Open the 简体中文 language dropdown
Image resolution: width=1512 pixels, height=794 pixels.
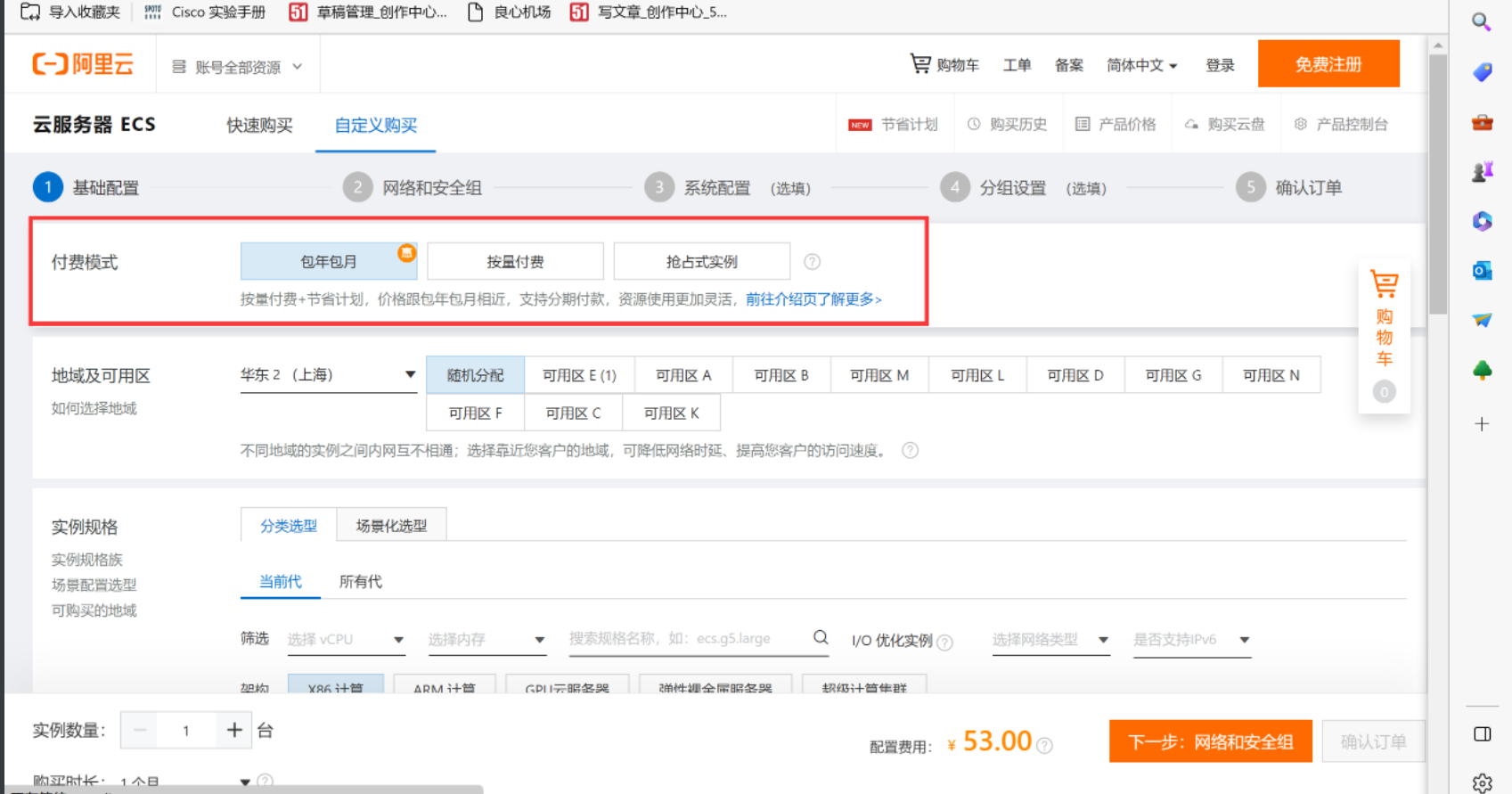pyautogui.click(x=1141, y=65)
